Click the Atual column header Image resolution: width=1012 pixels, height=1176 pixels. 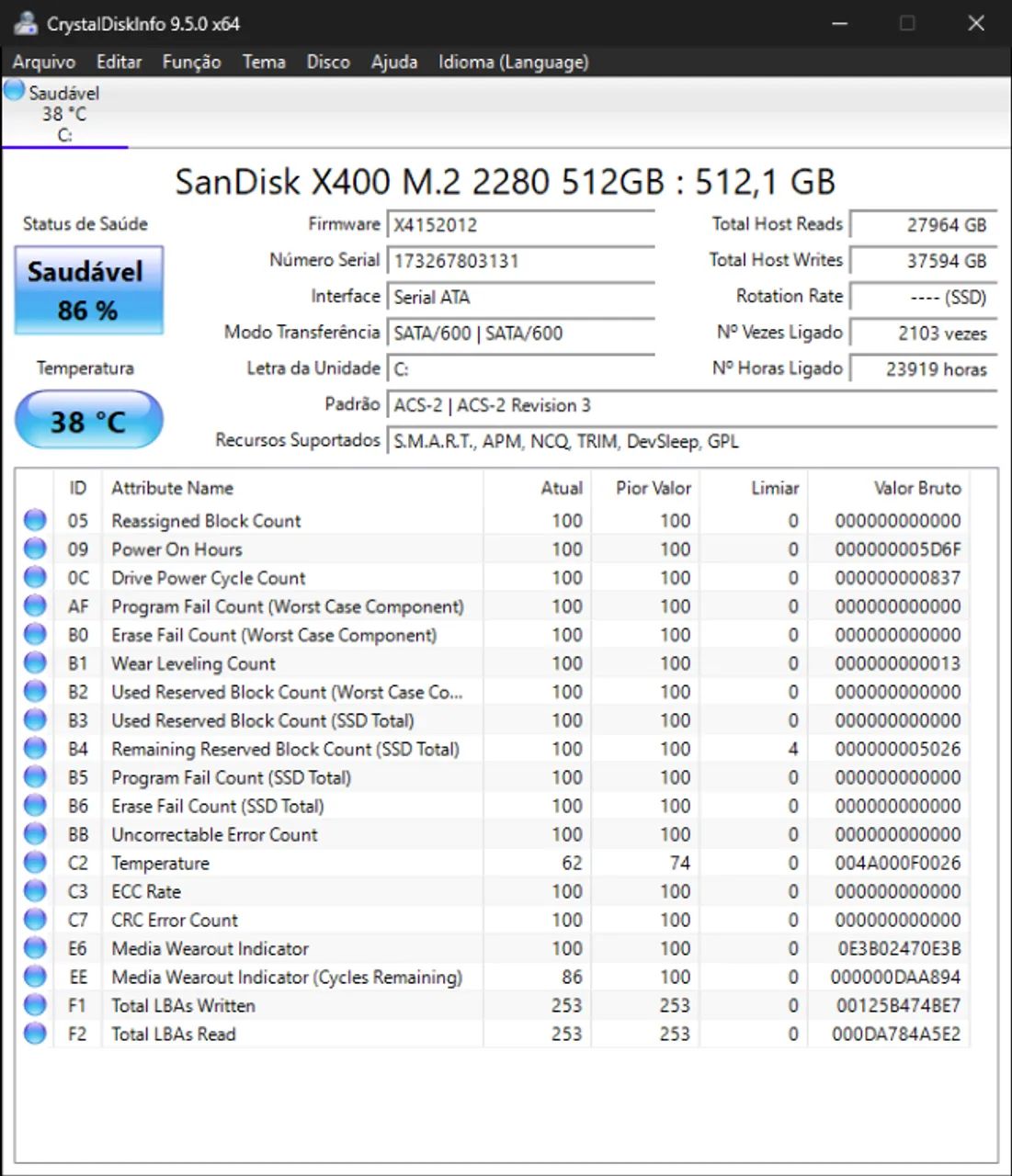point(538,488)
